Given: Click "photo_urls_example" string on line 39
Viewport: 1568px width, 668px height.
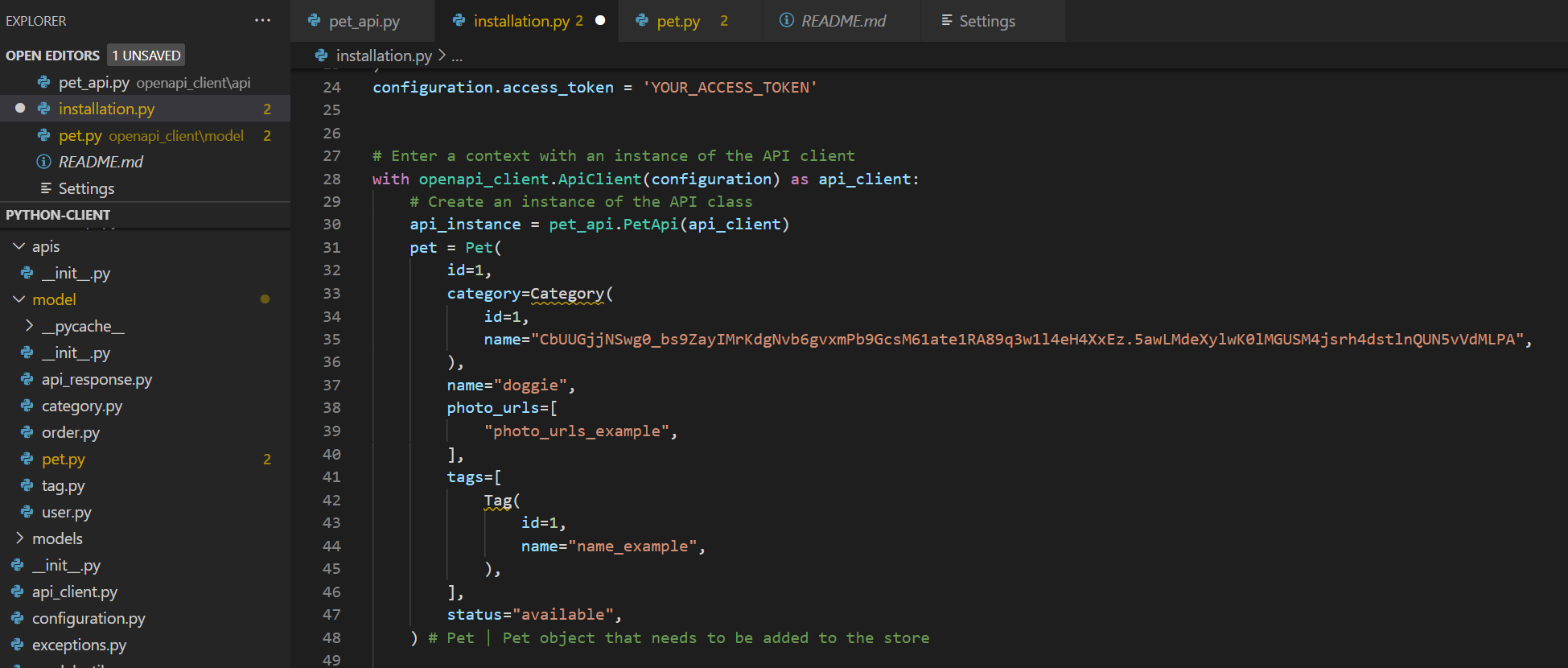Looking at the screenshot, I should pyautogui.click(x=577, y=431).
